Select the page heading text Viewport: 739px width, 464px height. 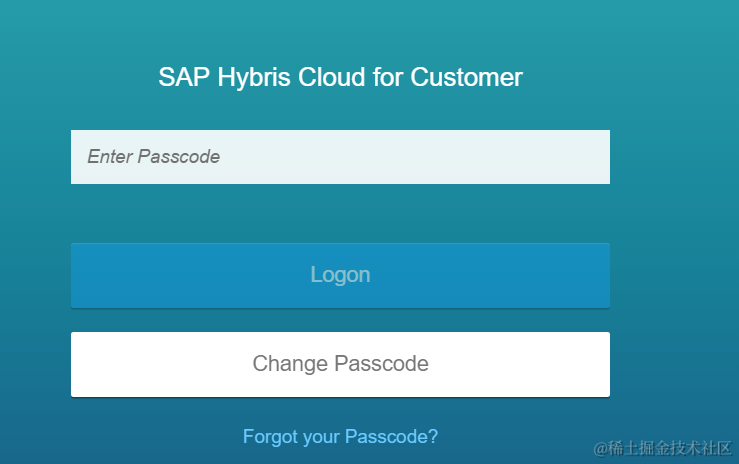[x=340, y=78]
